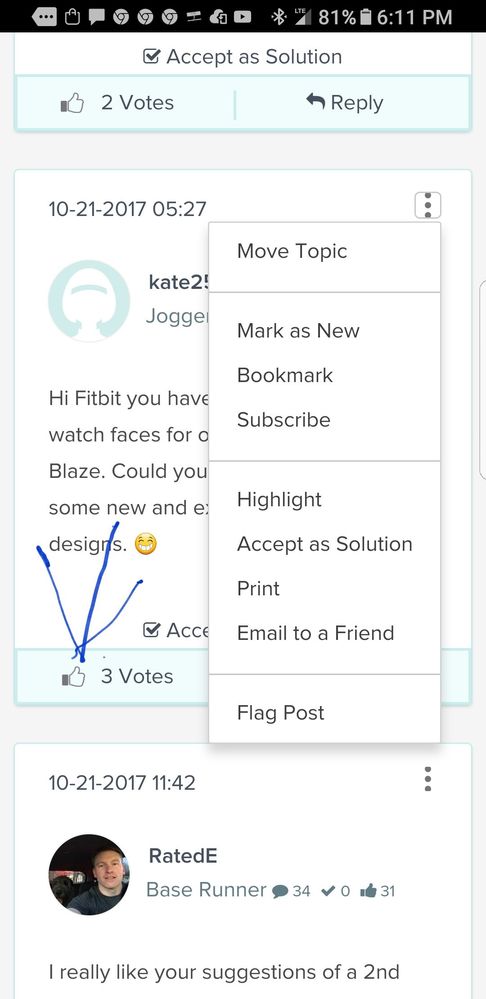Select Print from the menu
Image resolution: width=486 pixels, height=999 pixels.
pyautogui.click(x=258, y=589)
